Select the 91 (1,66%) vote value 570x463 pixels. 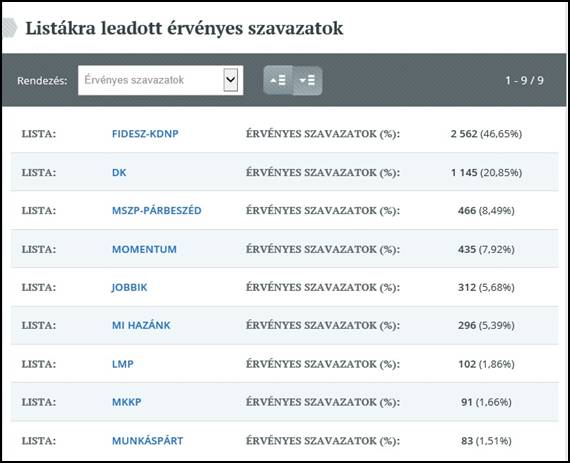486,402
